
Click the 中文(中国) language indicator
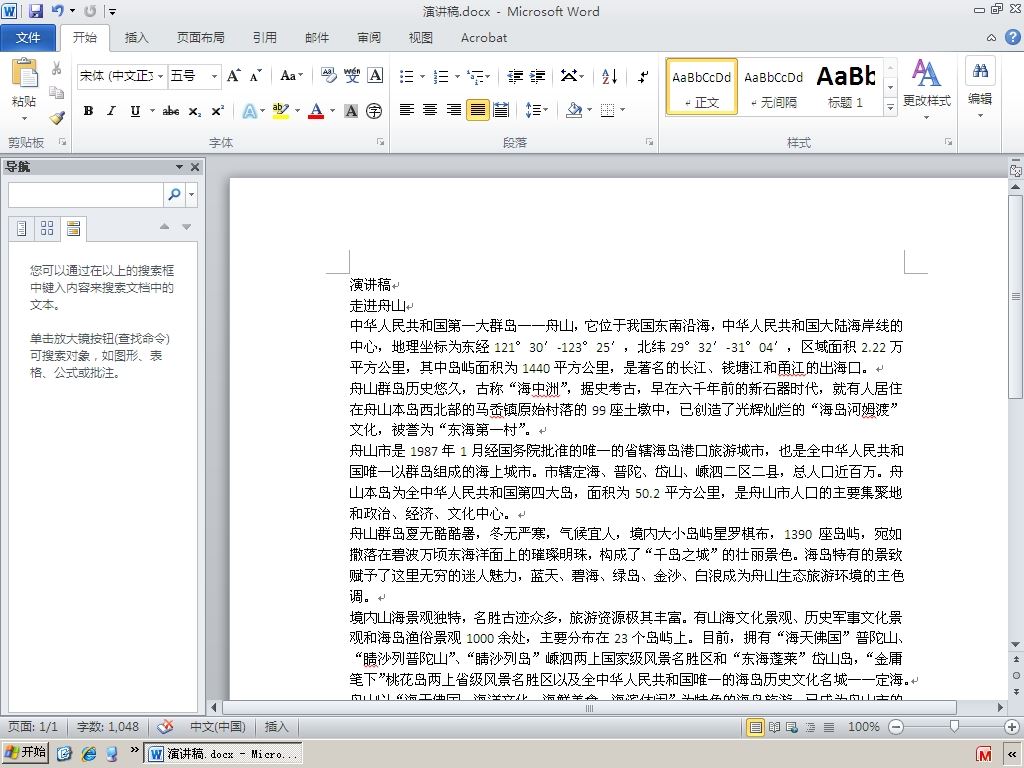(217, 726)
